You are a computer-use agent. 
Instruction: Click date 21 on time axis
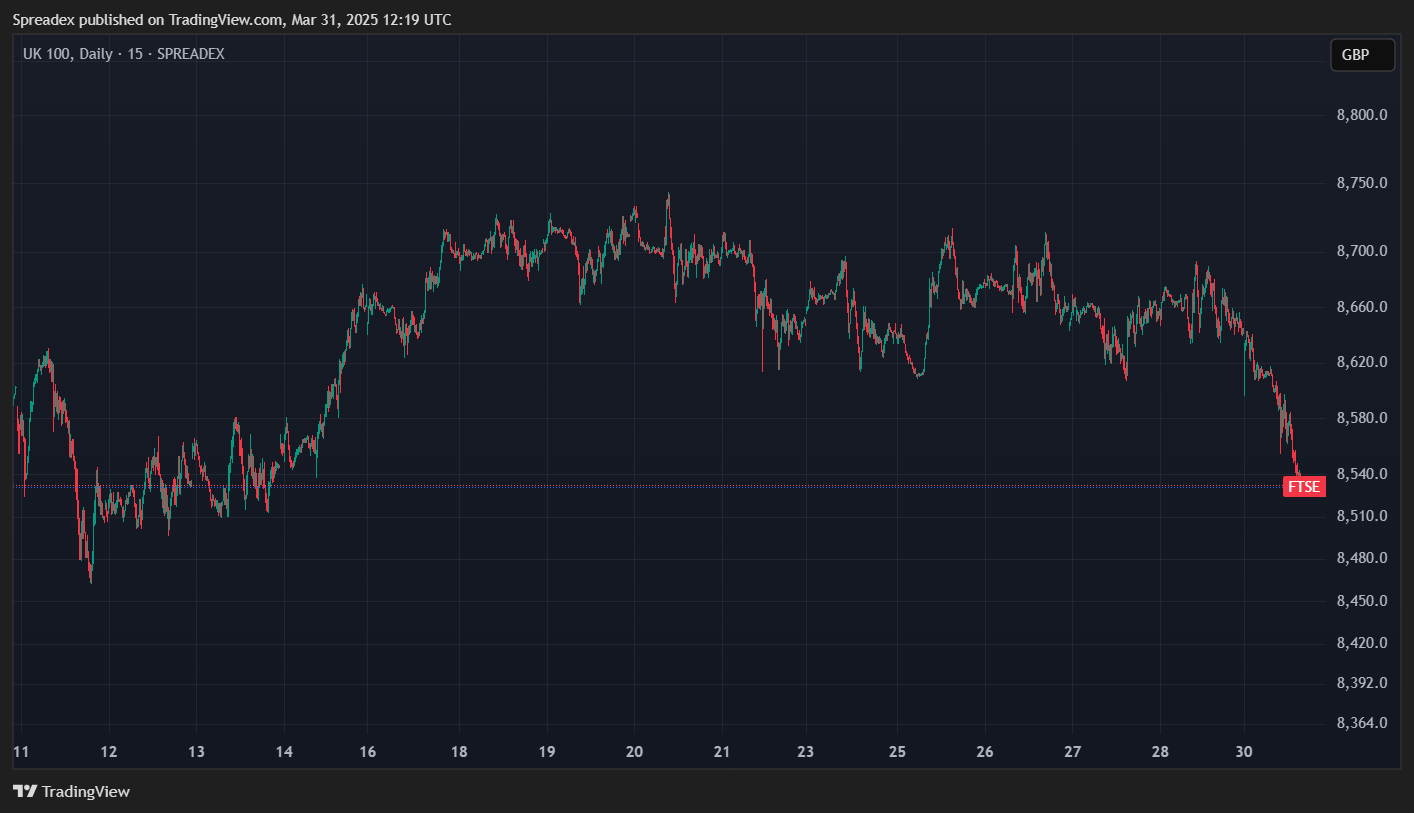(722, 751)
